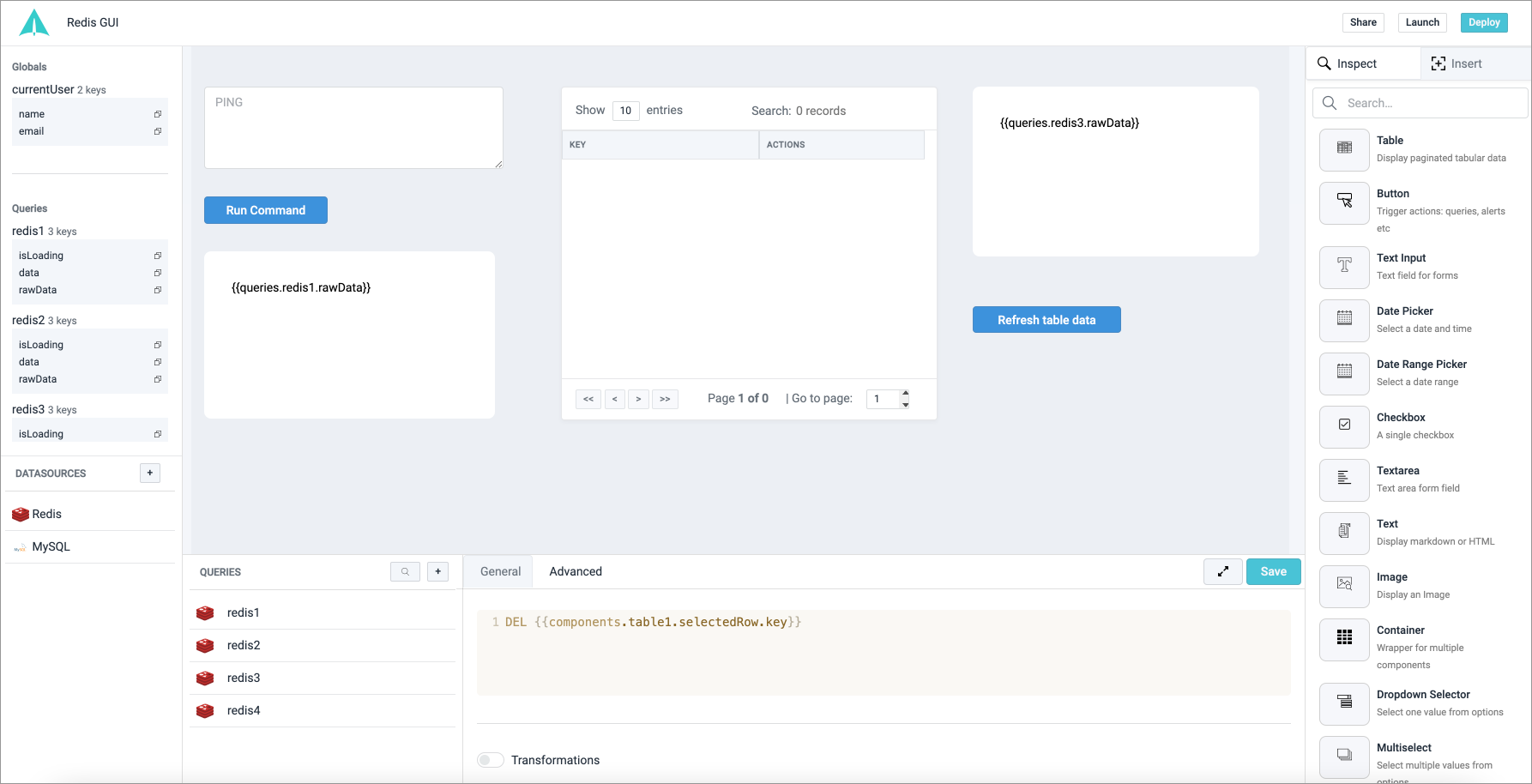
Task: Select the Textarea widget icon
Action: click(x=1344, y=479)
